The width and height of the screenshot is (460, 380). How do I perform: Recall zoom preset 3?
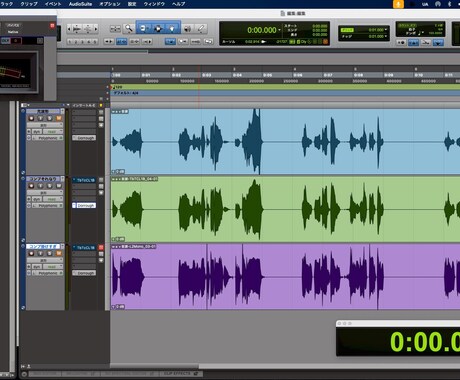pyautogui.click(x=82, y=42)
